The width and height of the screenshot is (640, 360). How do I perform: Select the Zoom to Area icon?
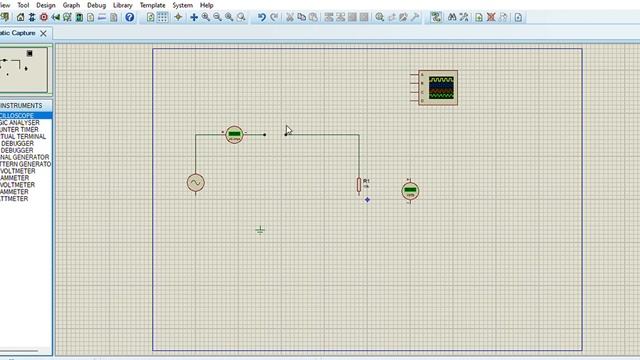(241, 17)
